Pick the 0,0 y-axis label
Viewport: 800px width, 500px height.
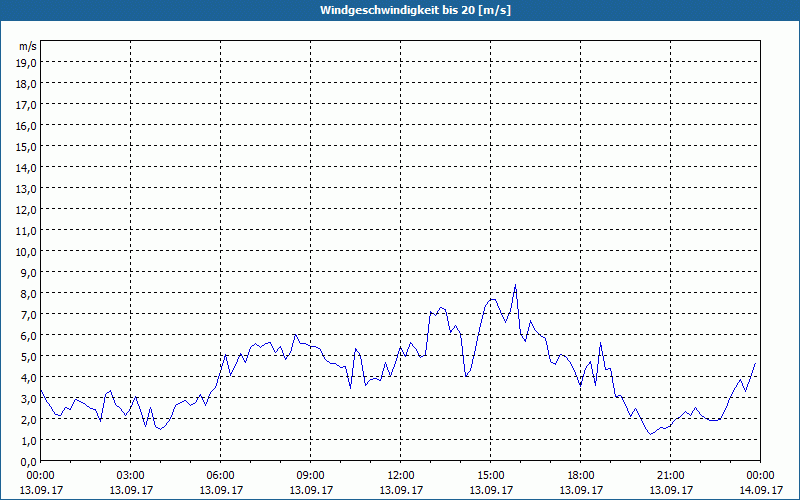click(x=30, y=462)
